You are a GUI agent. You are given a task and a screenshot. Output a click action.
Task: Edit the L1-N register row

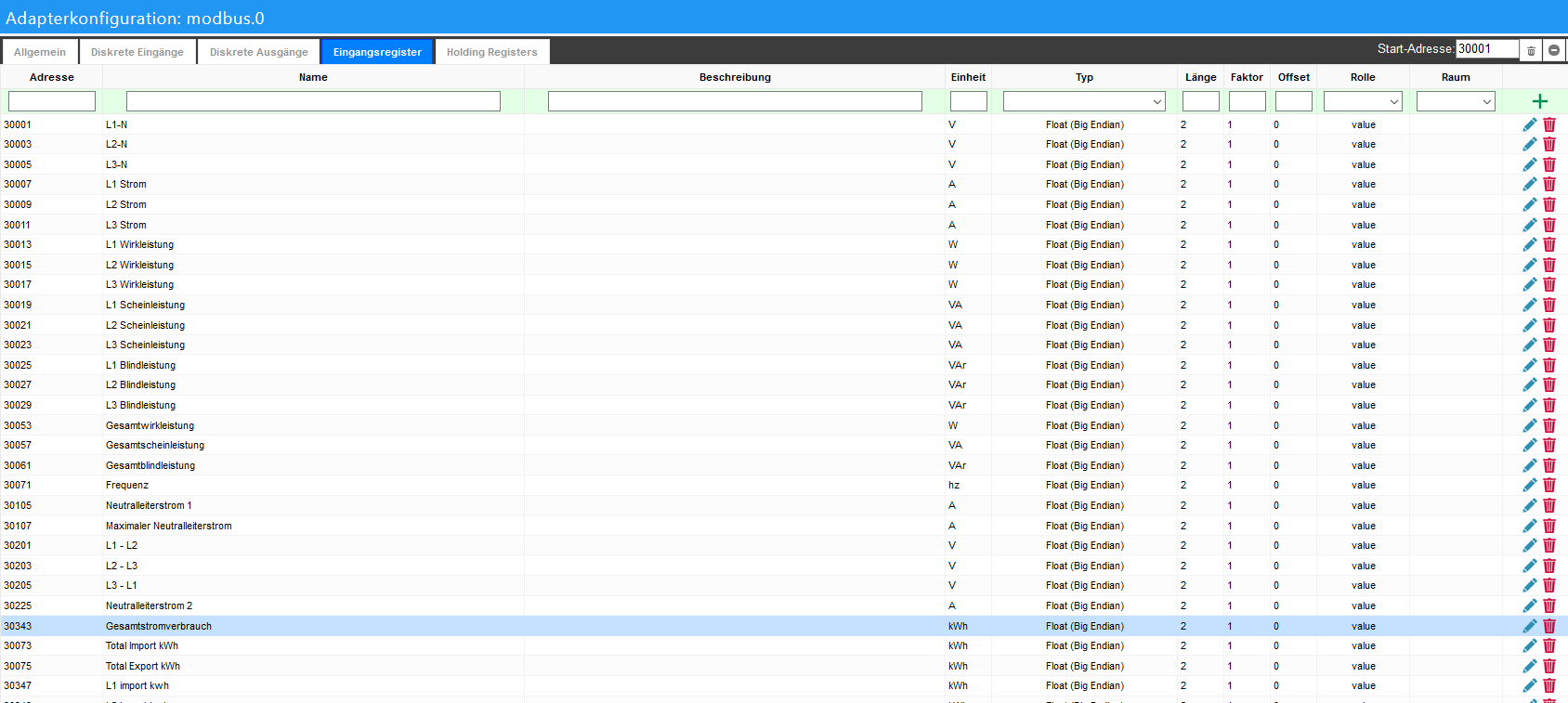coord(1529,124)
